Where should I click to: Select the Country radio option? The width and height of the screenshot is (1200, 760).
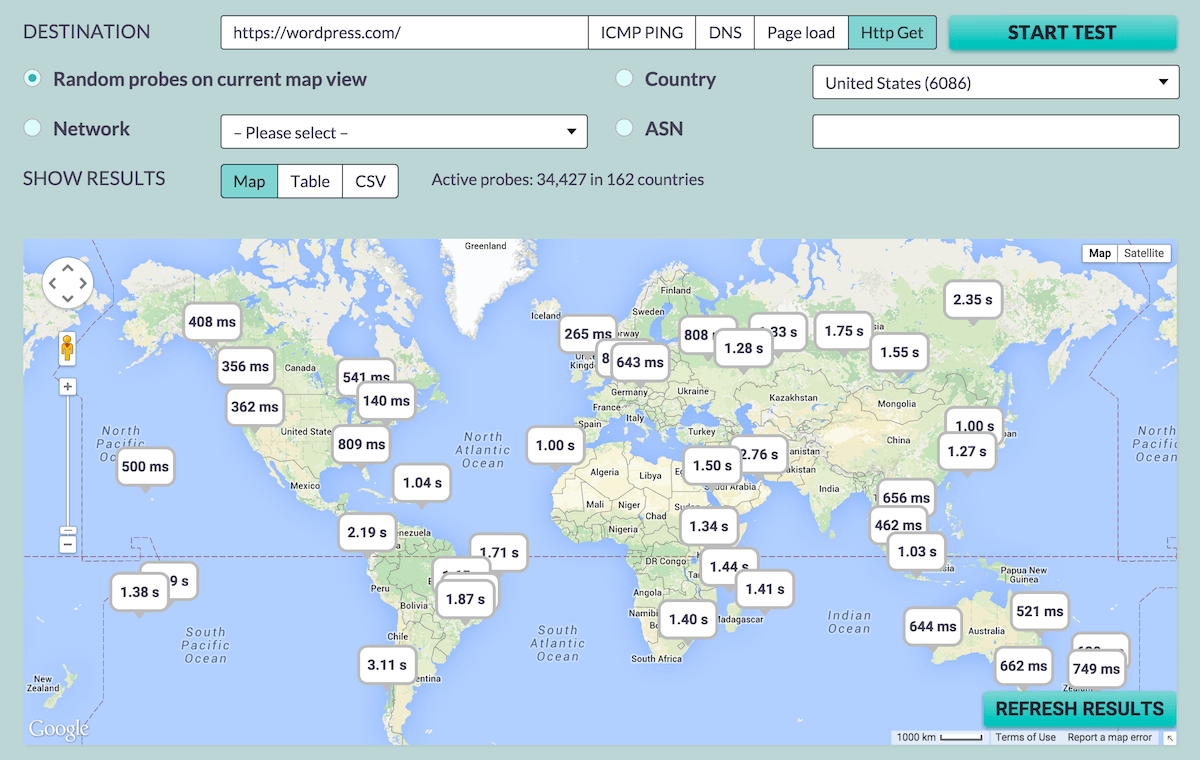click(625, 79)
